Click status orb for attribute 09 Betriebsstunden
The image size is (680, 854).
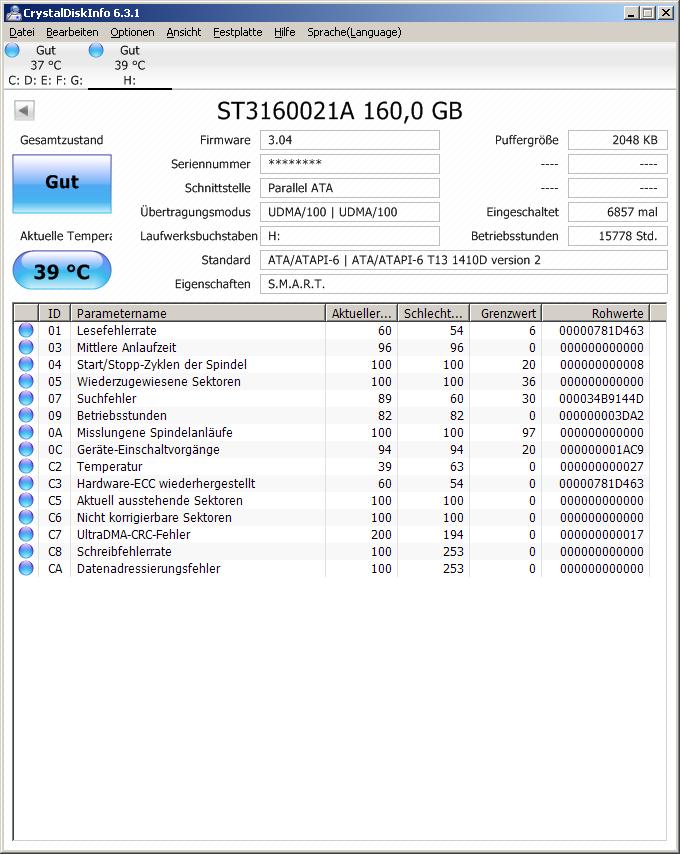26,415
